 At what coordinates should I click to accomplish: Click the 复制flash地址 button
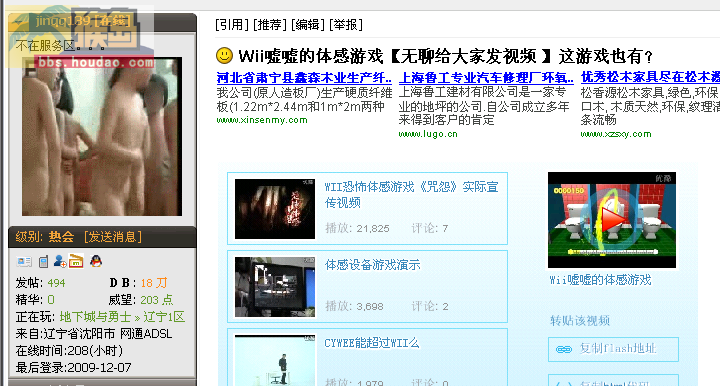(613, 349)
